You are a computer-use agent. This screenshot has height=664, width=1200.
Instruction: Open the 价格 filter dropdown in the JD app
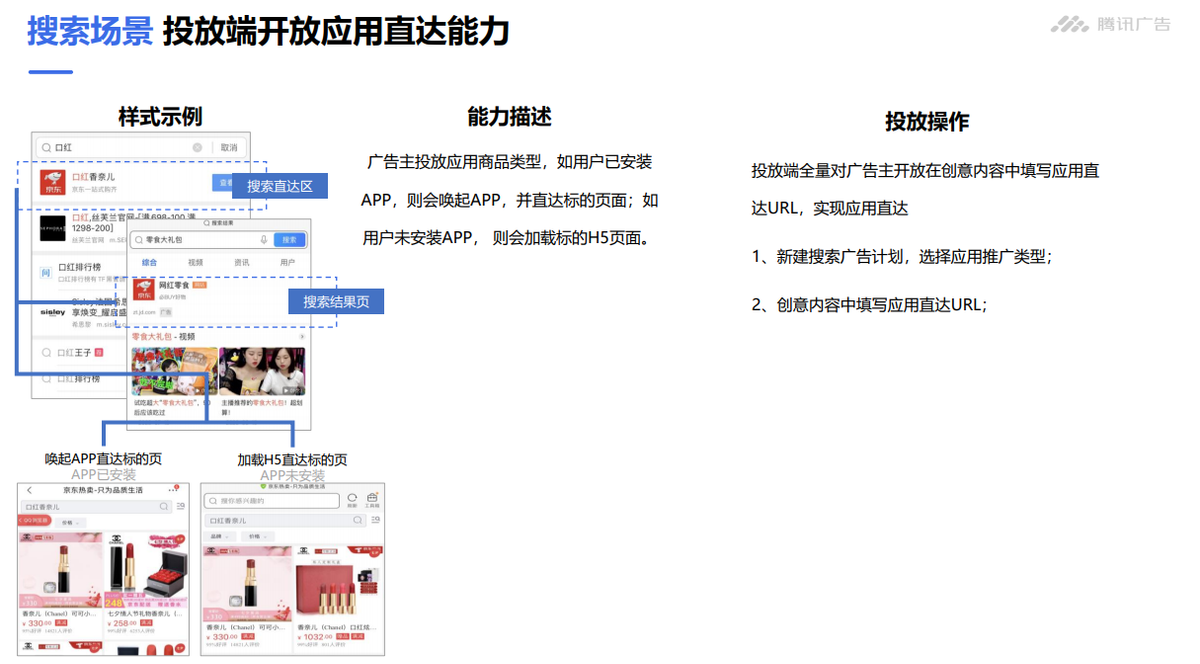(70, 523)
